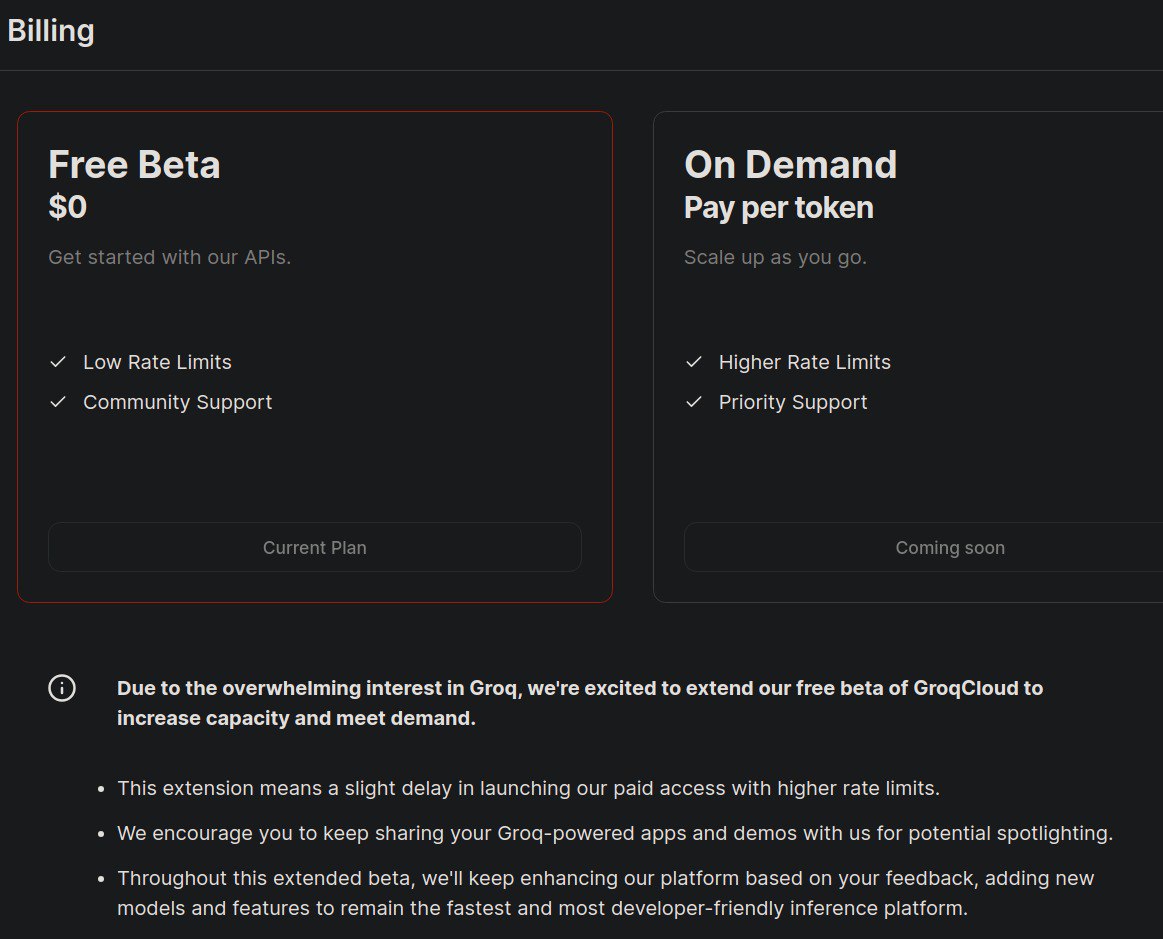The image size is (1163, 939).
Task: Click the Billing page heading
Action: [51, 31]
